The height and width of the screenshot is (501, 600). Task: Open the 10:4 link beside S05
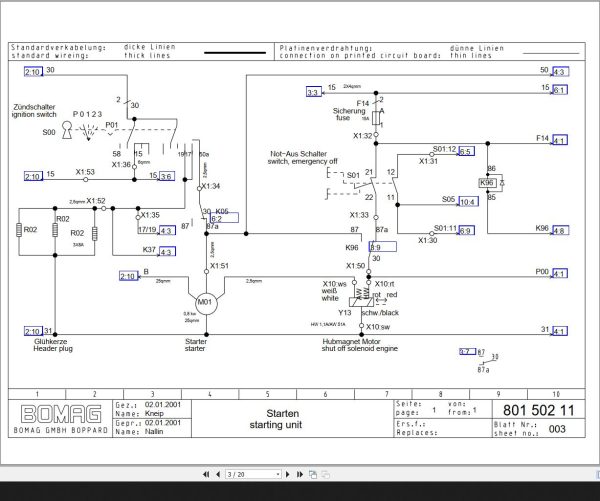click(x=468, y=201)
